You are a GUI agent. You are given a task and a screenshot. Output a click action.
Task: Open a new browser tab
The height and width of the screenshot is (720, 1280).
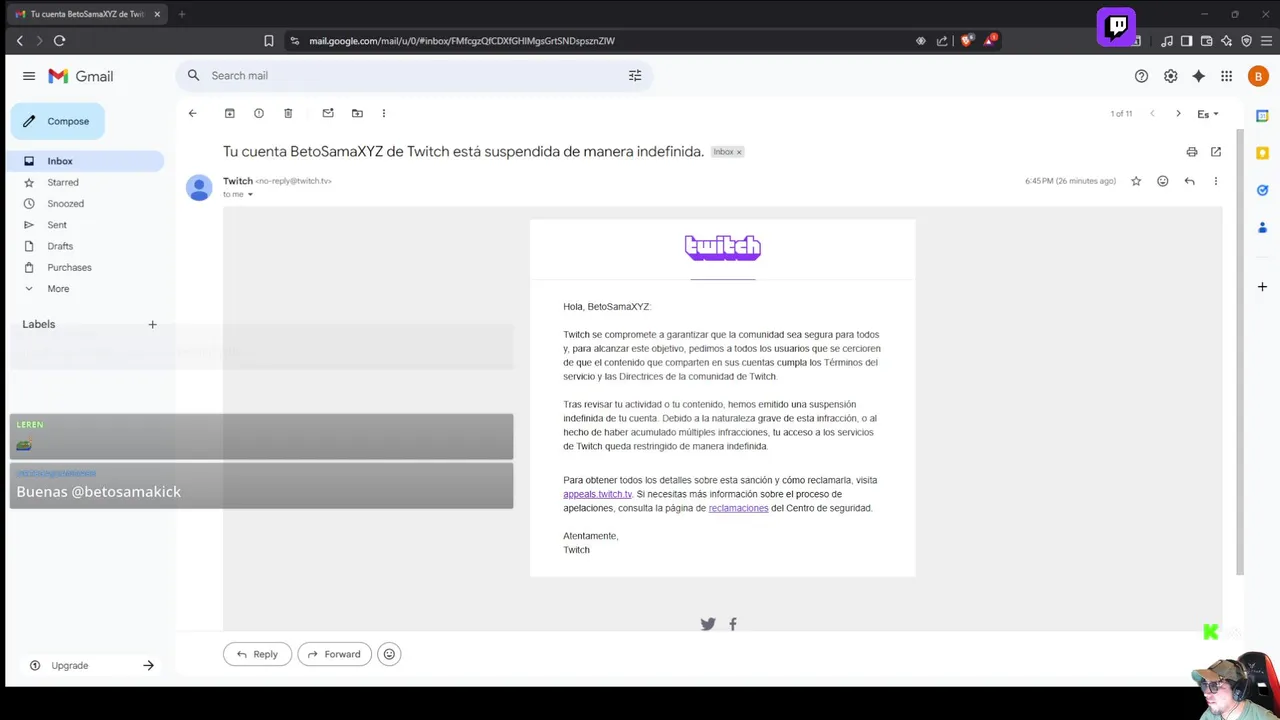tap(182, 14)
